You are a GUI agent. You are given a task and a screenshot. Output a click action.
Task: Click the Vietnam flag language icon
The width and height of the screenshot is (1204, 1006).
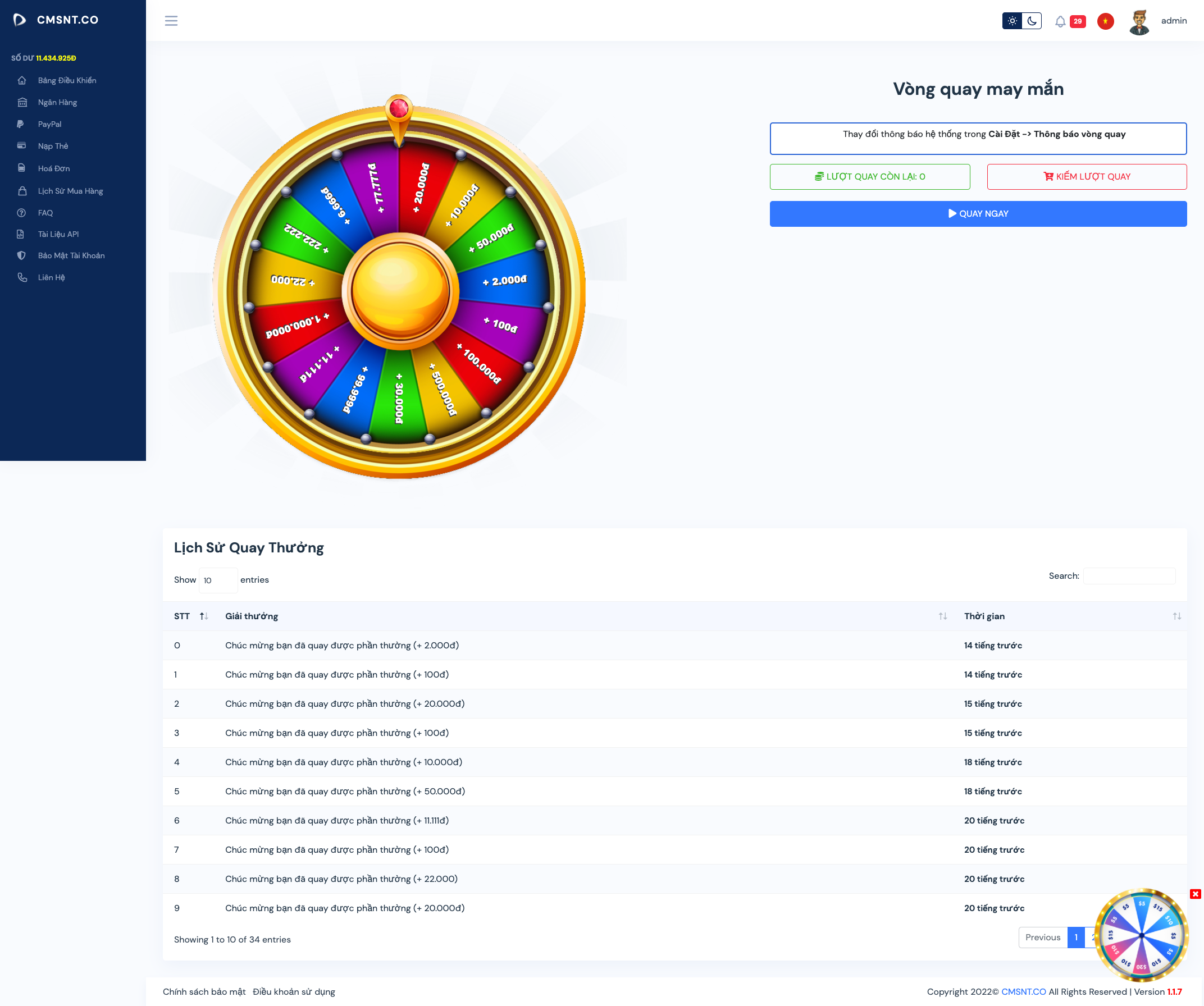[1105, 21]
